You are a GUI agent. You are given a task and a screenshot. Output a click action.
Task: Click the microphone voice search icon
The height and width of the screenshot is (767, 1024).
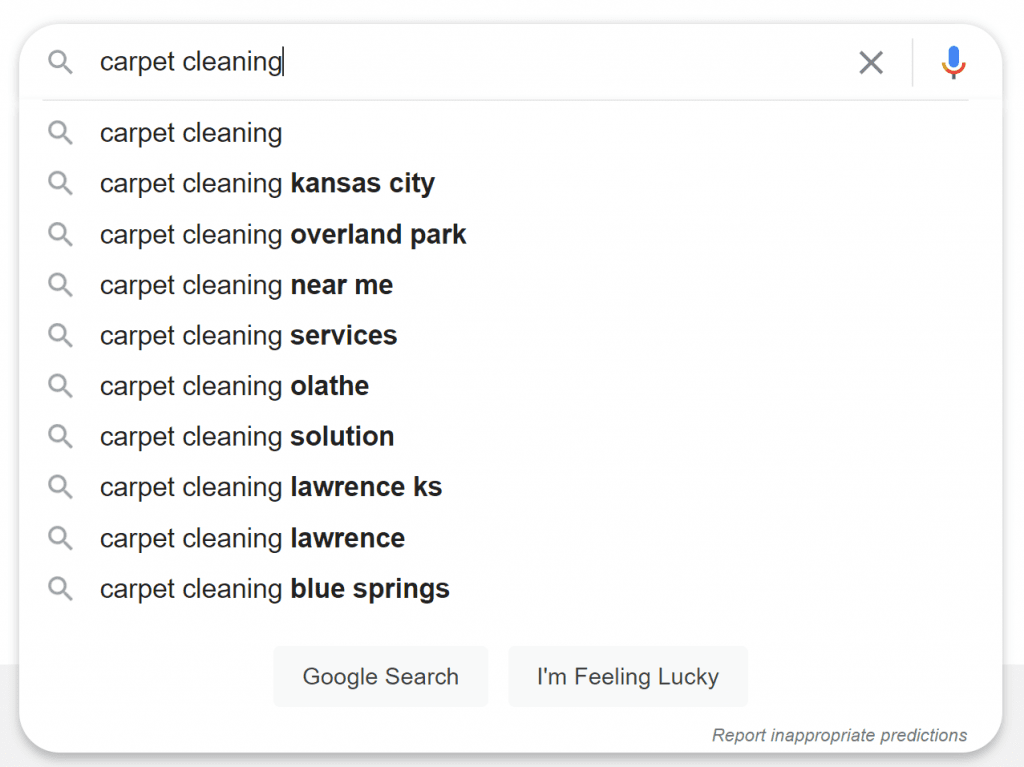click(x=953, y=63)
